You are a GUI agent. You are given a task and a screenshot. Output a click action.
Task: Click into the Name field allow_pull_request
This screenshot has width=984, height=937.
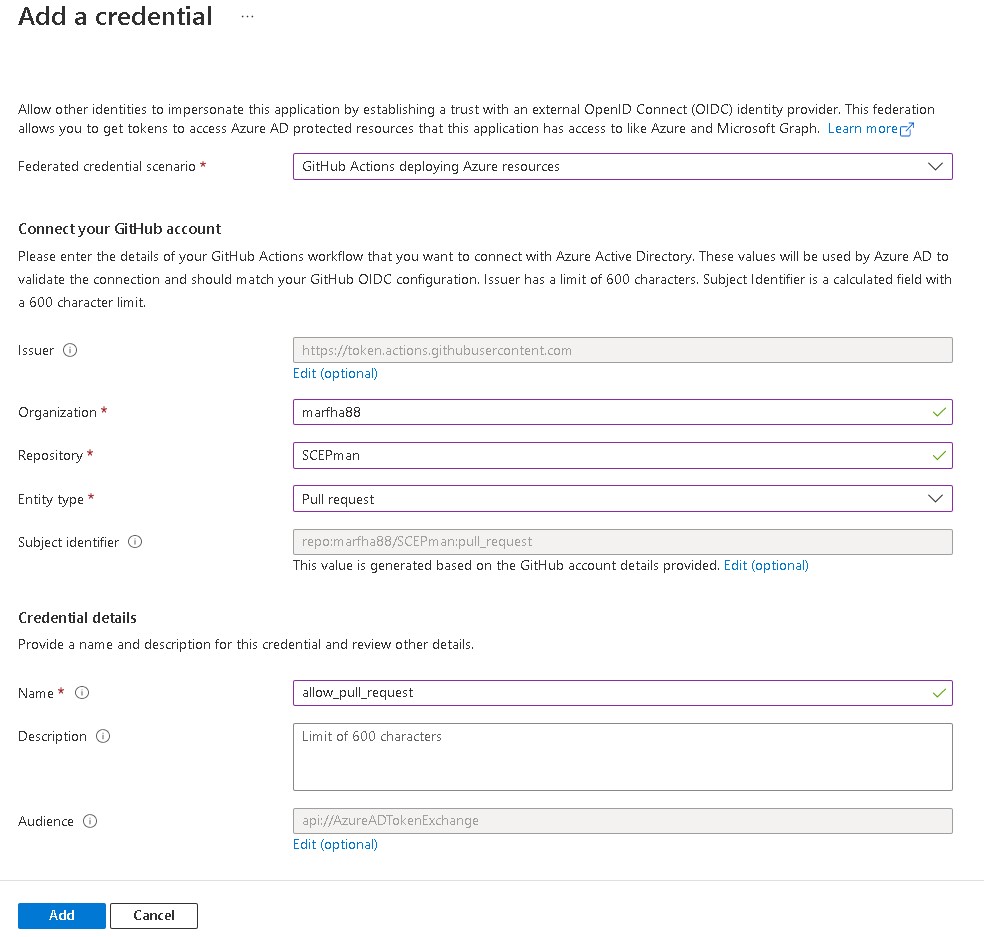point(610,692)
